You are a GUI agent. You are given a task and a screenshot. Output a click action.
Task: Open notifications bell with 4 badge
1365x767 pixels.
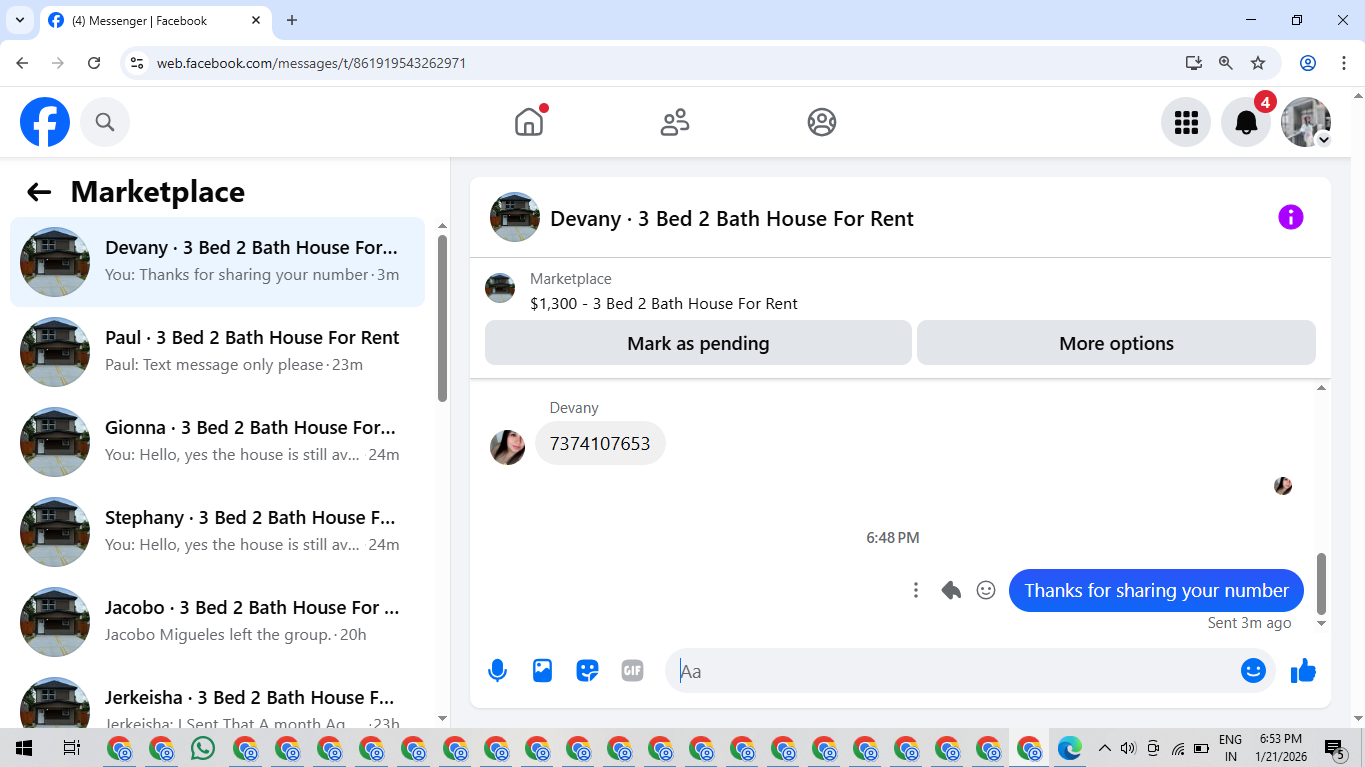(1246, 122)
